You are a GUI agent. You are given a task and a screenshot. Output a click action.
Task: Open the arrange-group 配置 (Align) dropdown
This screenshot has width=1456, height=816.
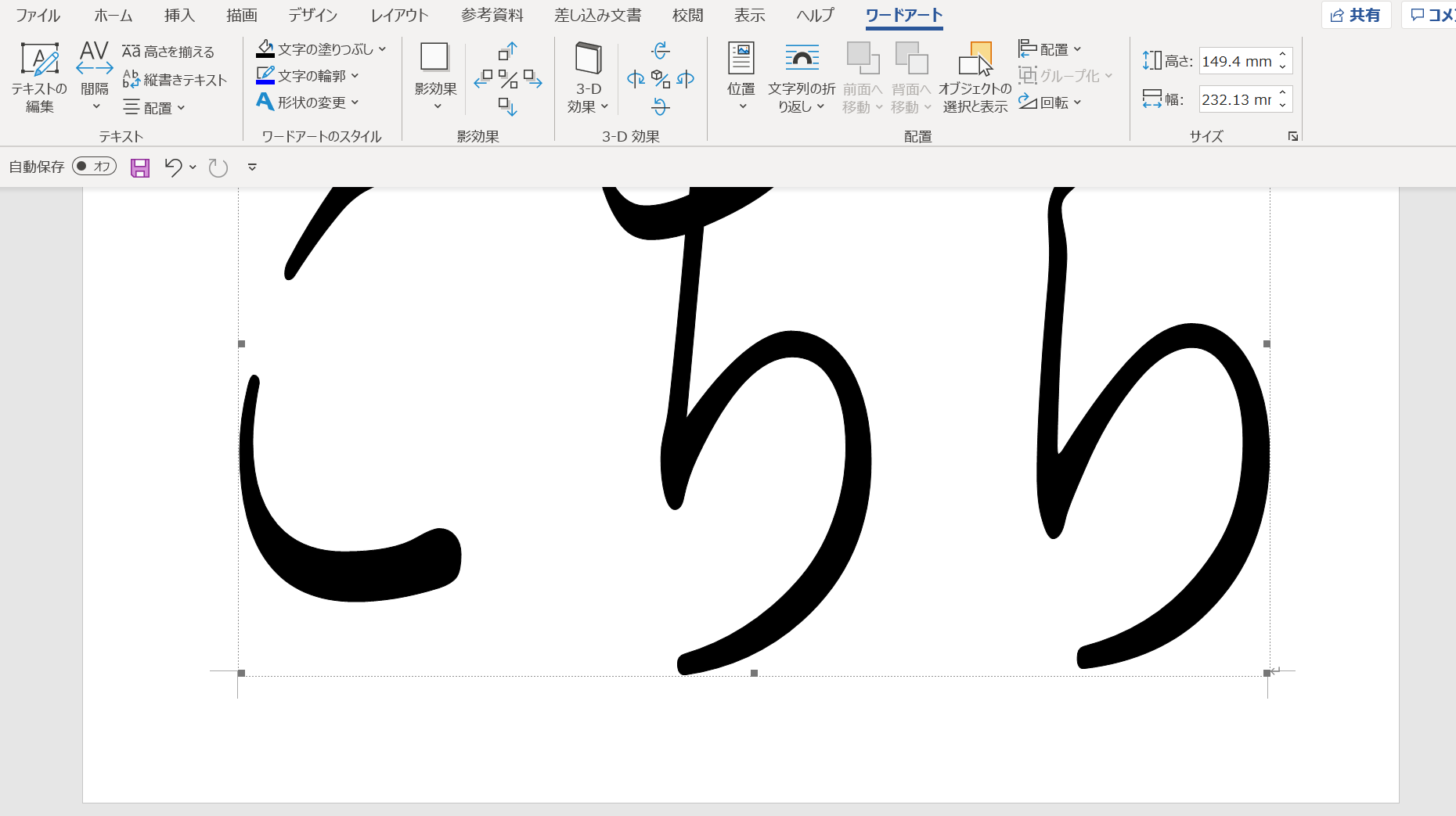(x=1050, y=49)
